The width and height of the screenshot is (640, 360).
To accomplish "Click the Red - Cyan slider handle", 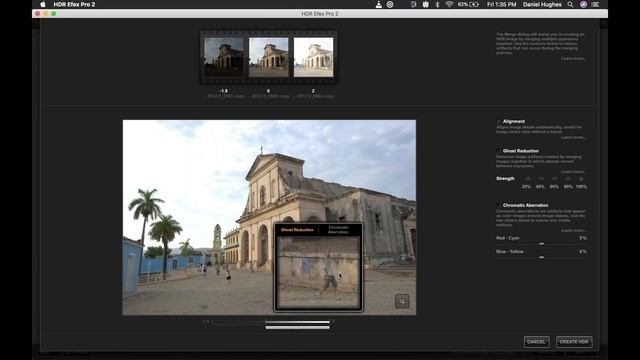I will point(542,244).
